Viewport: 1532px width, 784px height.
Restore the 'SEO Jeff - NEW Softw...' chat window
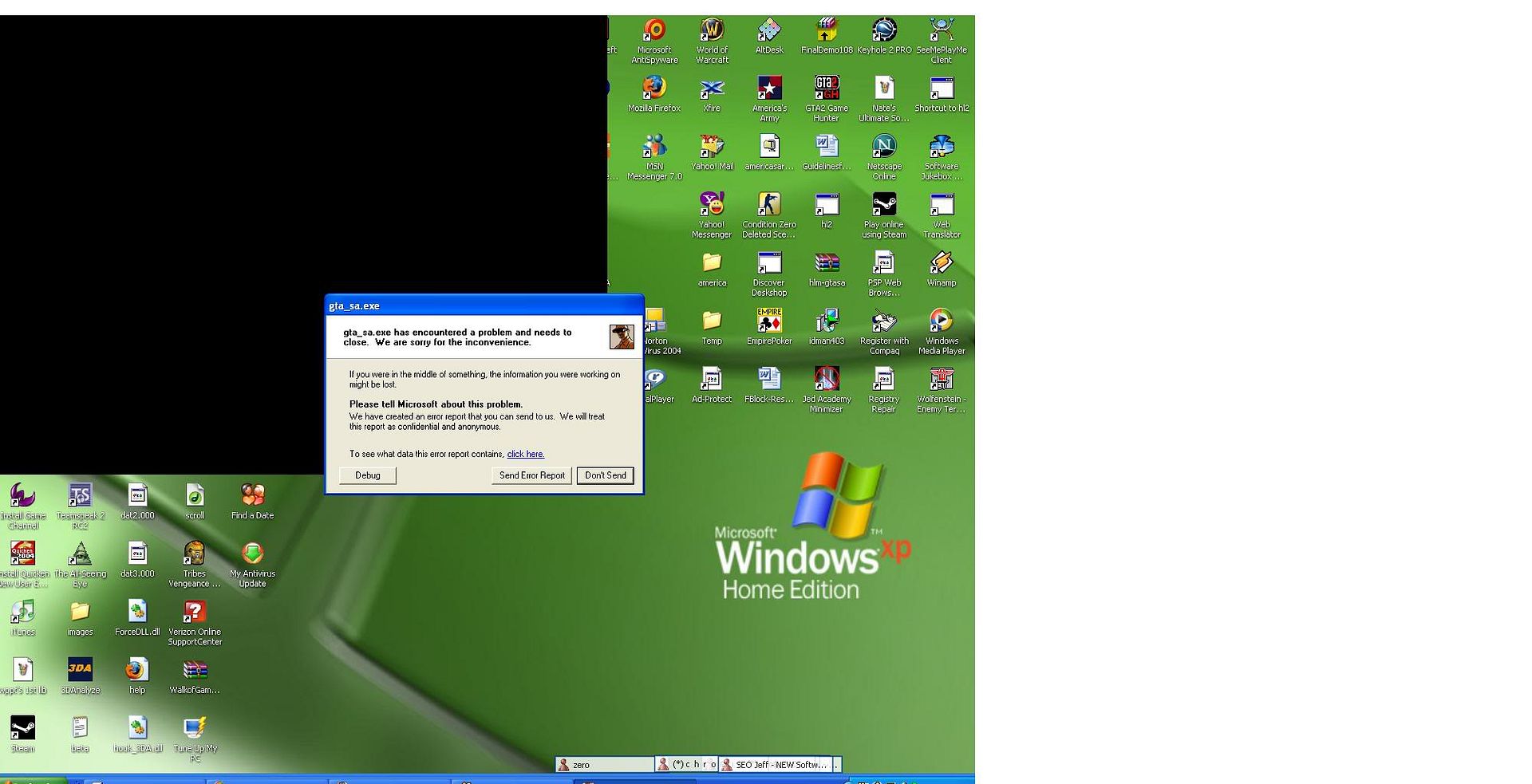775,765
